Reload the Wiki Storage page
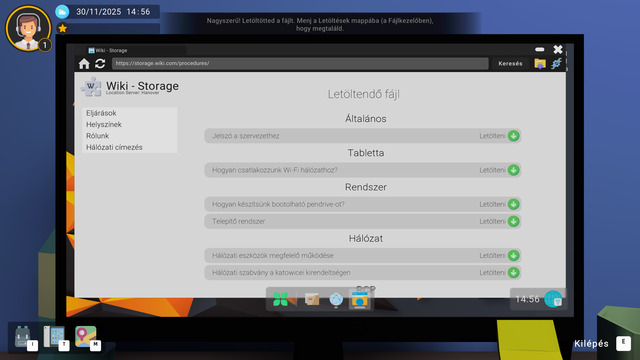The width and height of the screenshot is (640, 360). pos(100,64)
